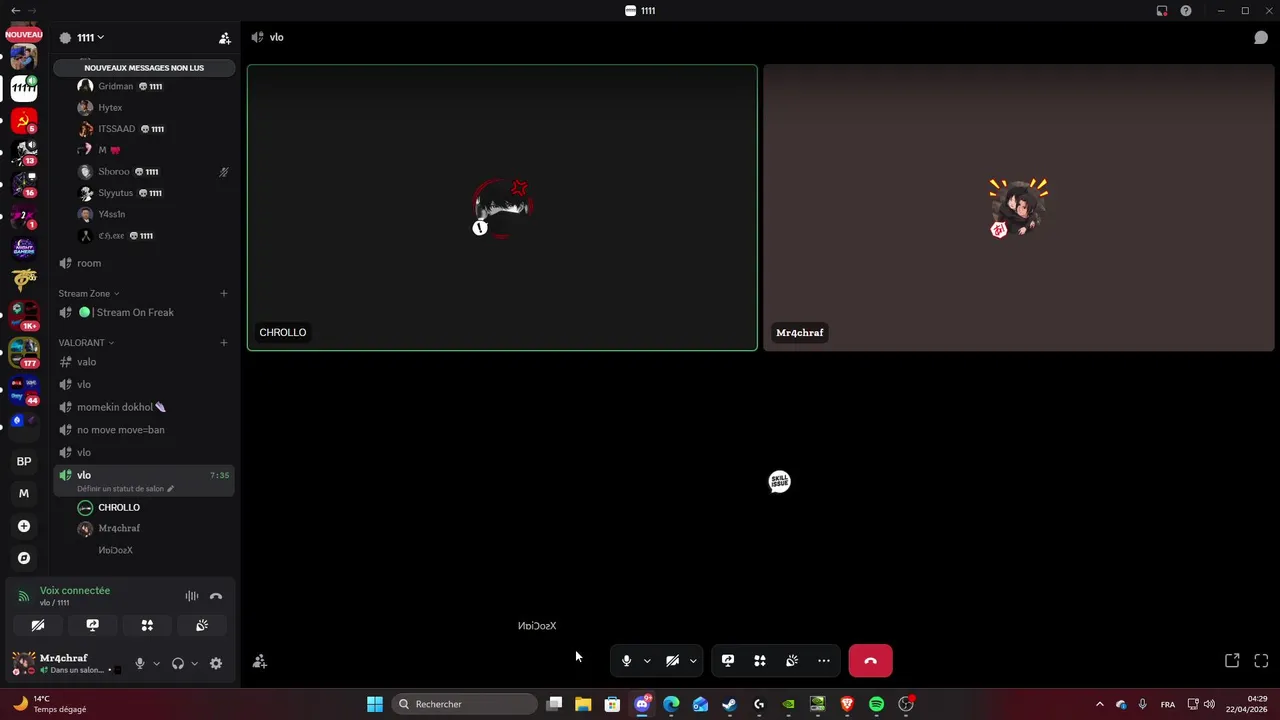1280x720 pixels.
Task: Set channel status link under vlo
Action: tap(125, 489)
